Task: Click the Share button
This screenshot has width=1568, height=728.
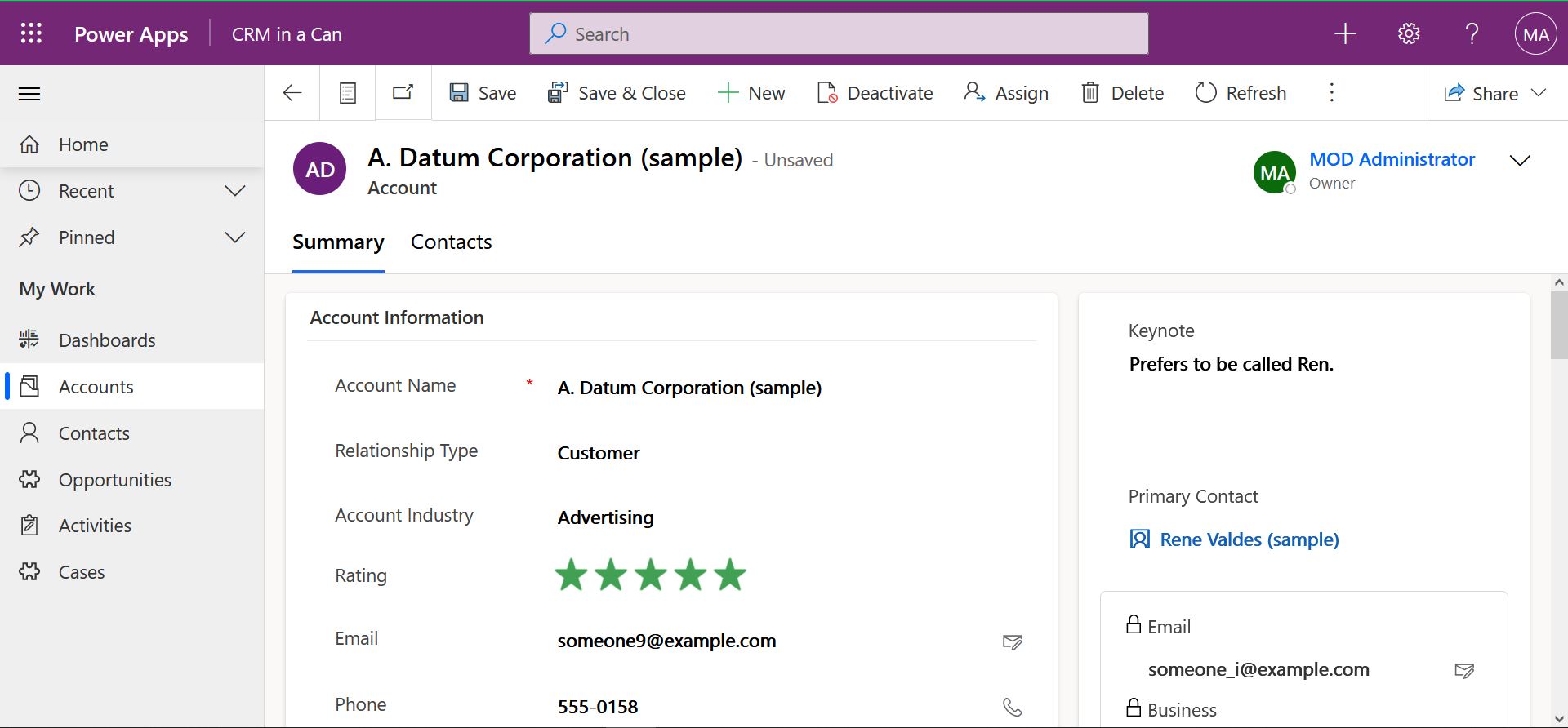Action: click(1481, 93)
